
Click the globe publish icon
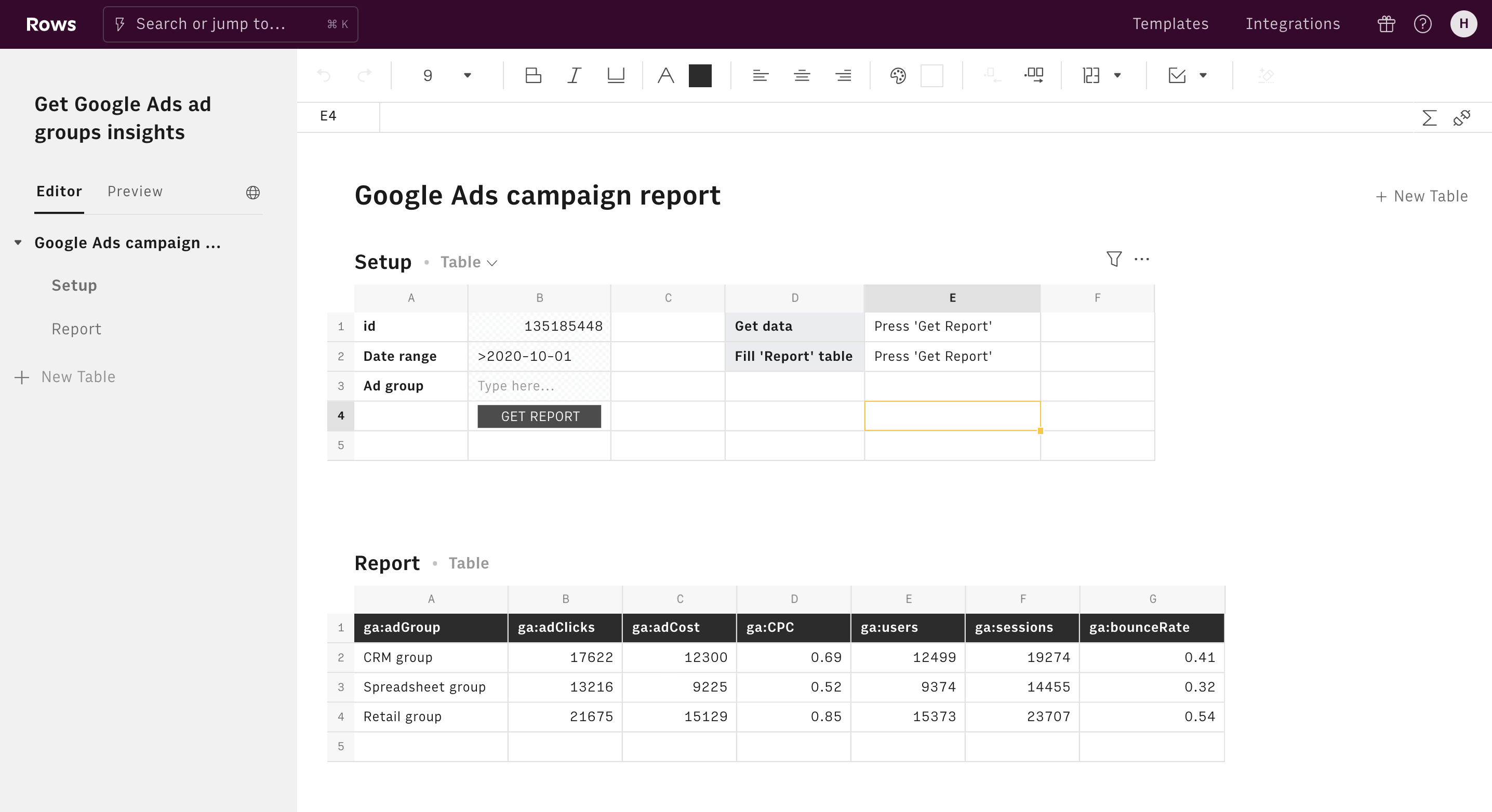click(252, 192)
